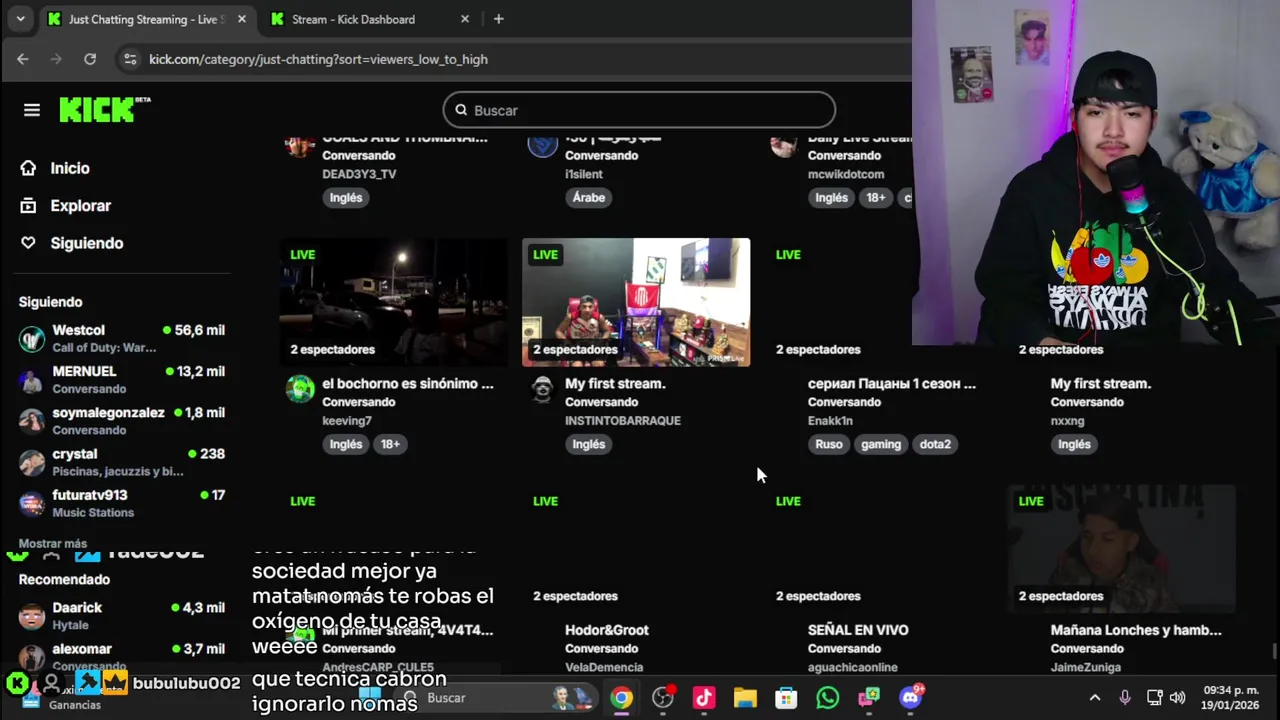The image size is (1280, 720).
Task: Click the kick.com URL address bar
Action: pos(318,59)
